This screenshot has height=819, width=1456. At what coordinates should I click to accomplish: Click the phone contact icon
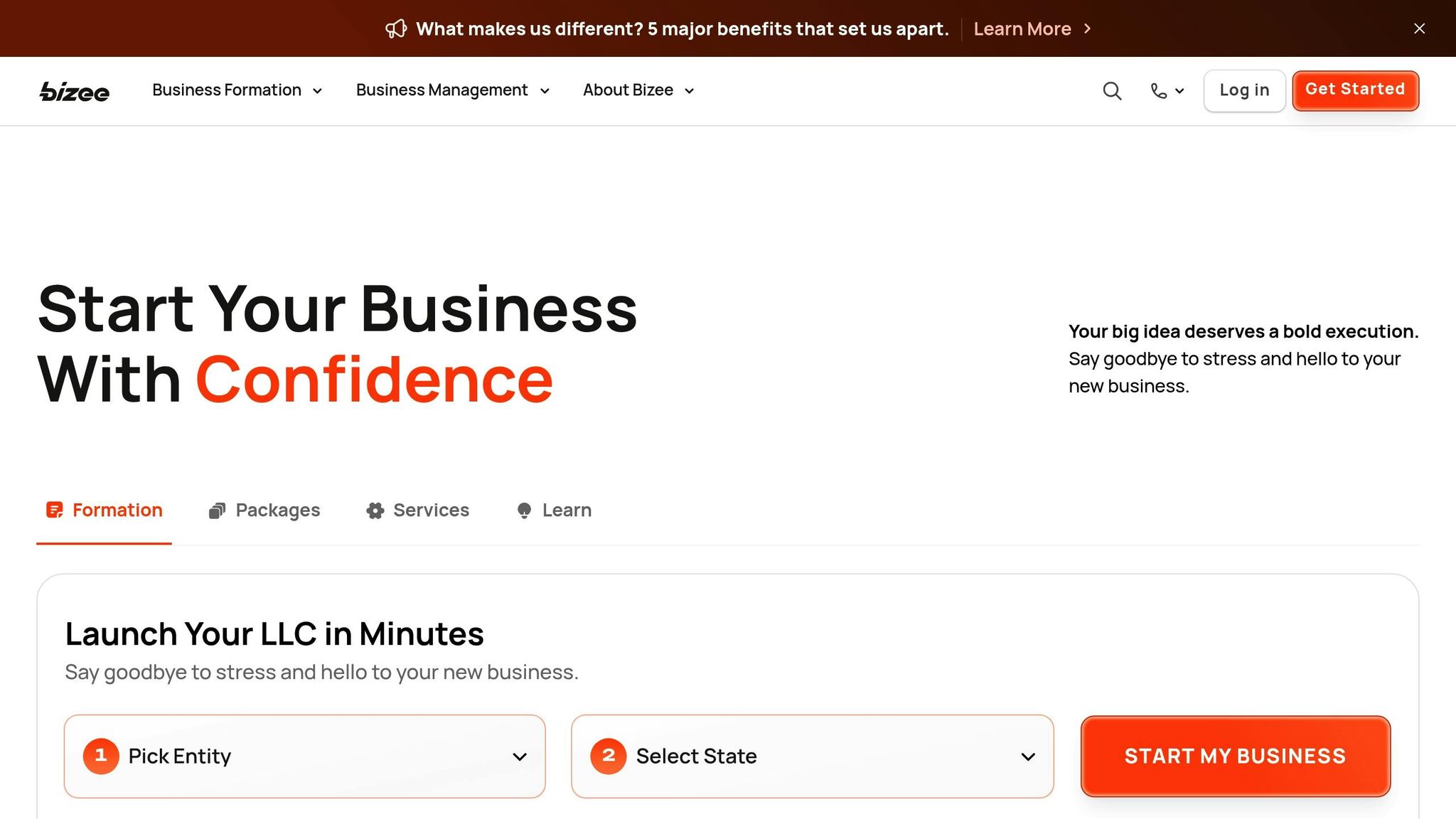pos(1159,91)
